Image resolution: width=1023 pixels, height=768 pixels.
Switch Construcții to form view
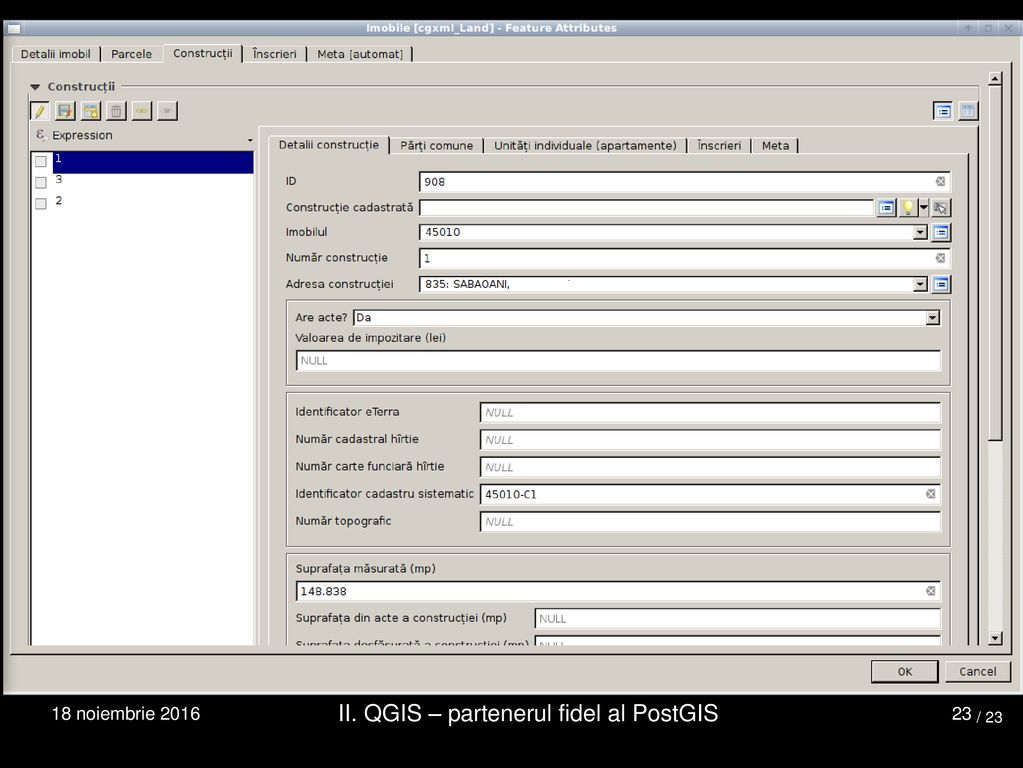coord(943,112)
